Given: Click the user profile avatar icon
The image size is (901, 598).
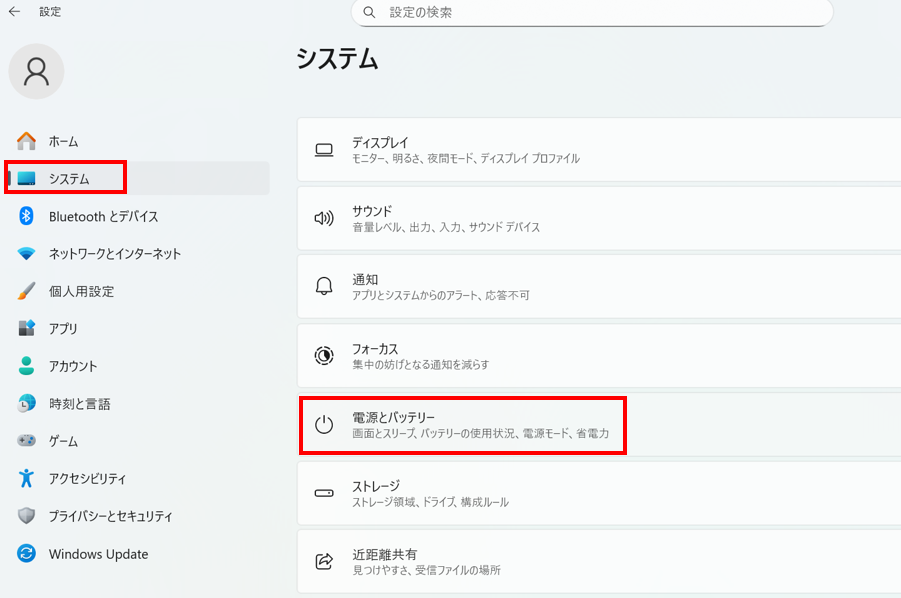Looking at the screenshot, I should (x=36, y=71).
